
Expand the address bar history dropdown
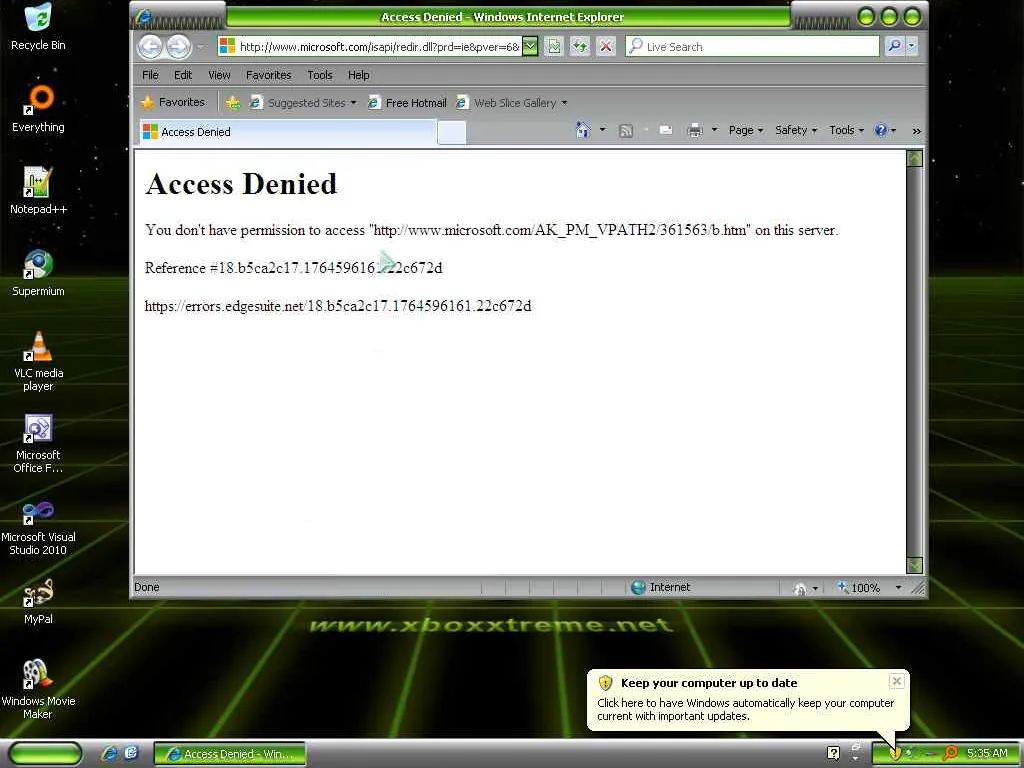pyautogui.click(x=530, y=46)
